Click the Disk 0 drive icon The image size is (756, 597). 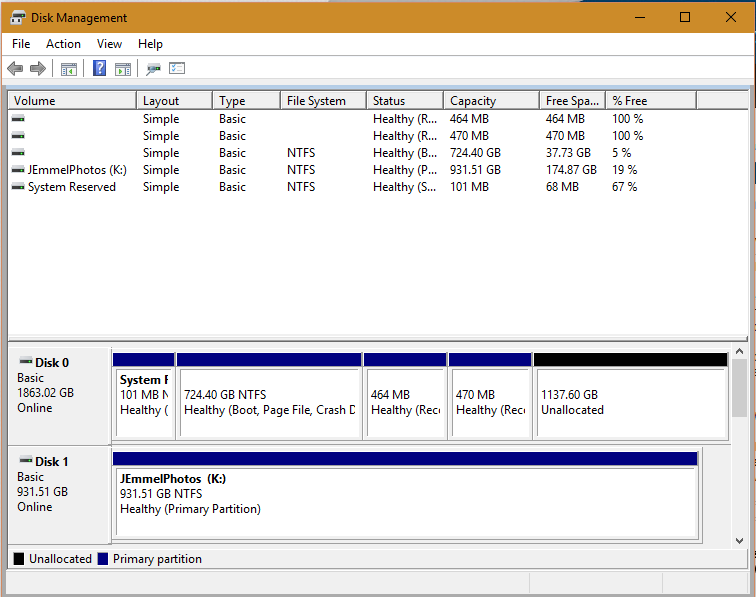[26, 361]
